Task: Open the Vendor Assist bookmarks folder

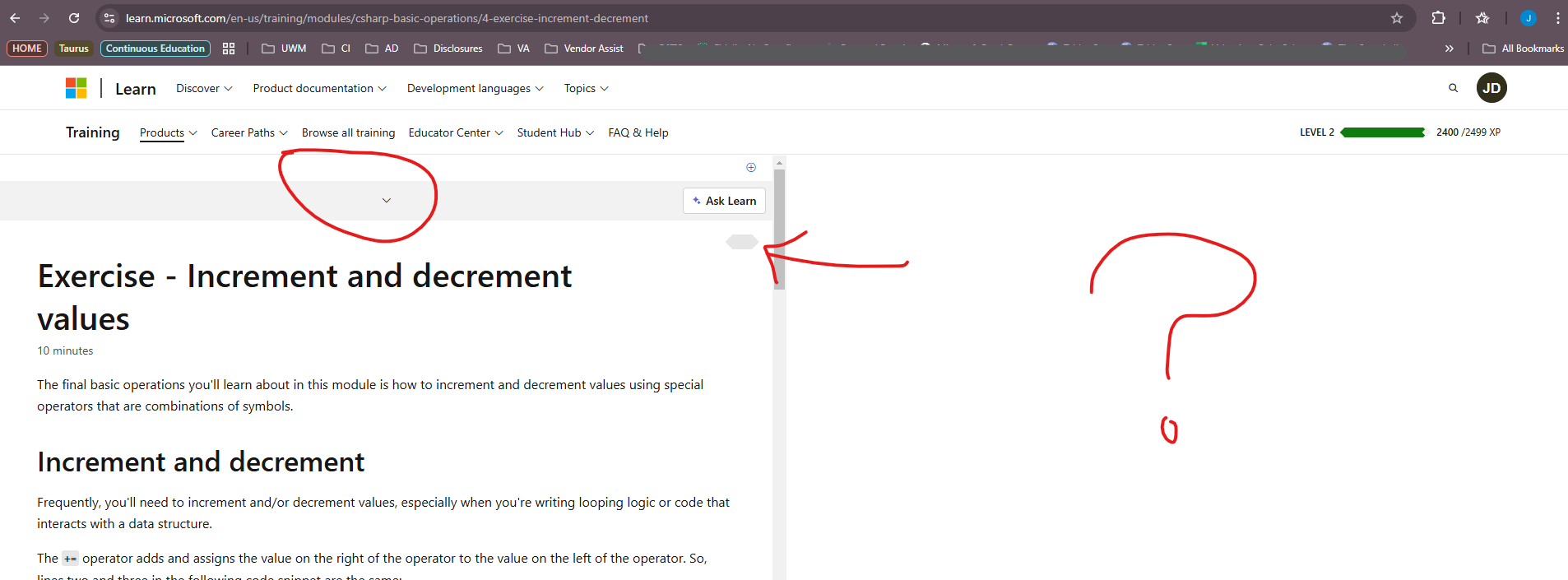Action: pos(584,49)
